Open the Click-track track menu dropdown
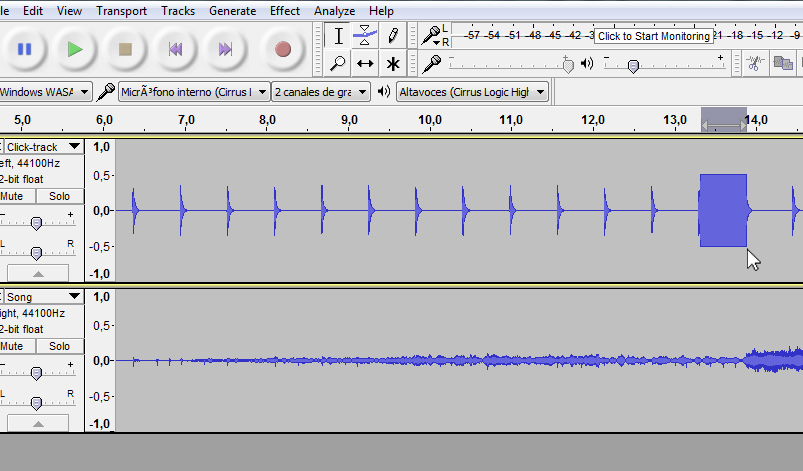The image size is (803, 471). (x=44, y=147)
